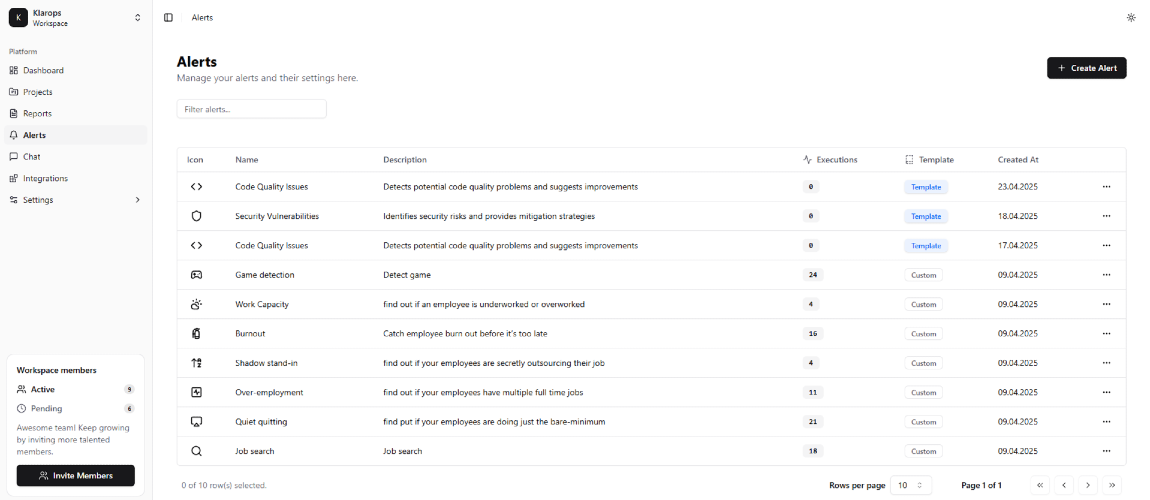This screenshot has height=500, width=1150.
Task: Open the Klarops workspace switcher
Action: [137, 18]
